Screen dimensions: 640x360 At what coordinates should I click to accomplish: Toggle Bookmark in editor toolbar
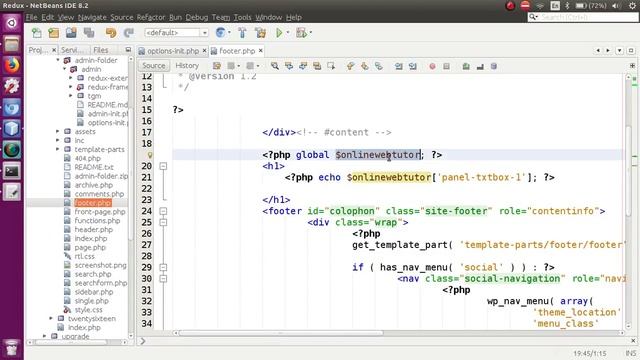[379, 66]
